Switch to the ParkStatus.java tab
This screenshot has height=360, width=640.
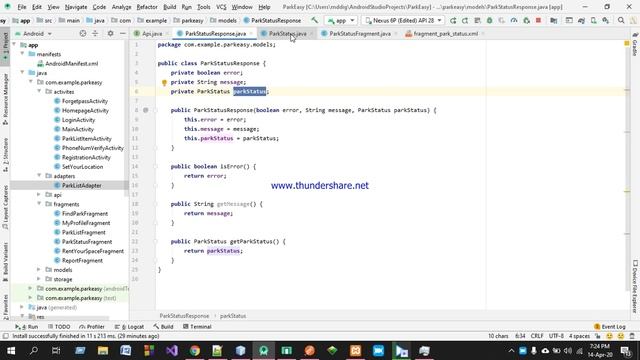(287, 33)
